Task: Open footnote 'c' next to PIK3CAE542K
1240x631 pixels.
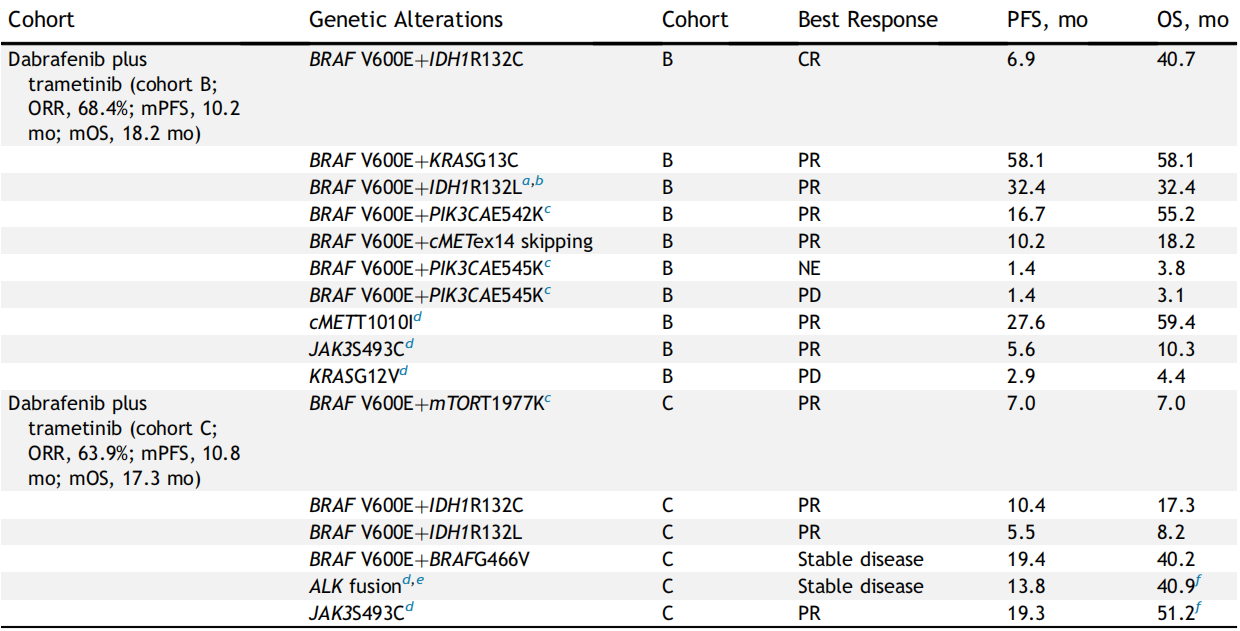Action: pyautogui.click(x=548, y=209)
